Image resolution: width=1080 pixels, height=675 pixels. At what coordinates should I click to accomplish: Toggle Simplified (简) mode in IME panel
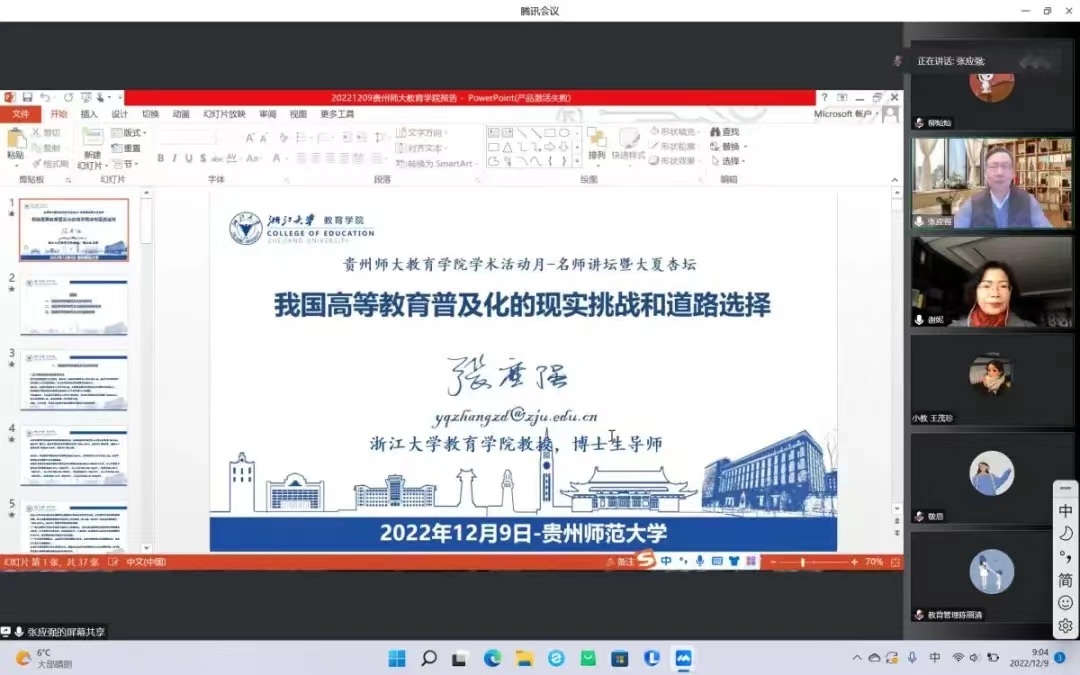[1065, 580]
